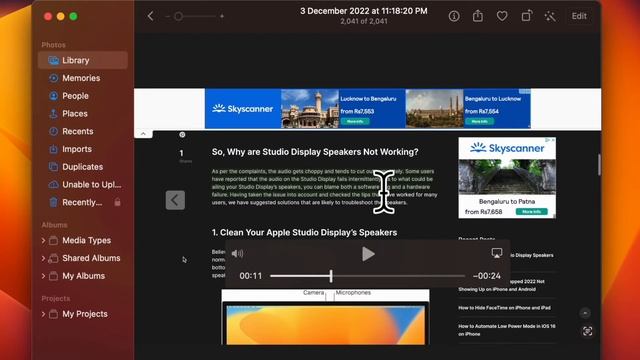Expand the Shared Albums group
The width and height of the screenshot is (640, 360).
43,258
